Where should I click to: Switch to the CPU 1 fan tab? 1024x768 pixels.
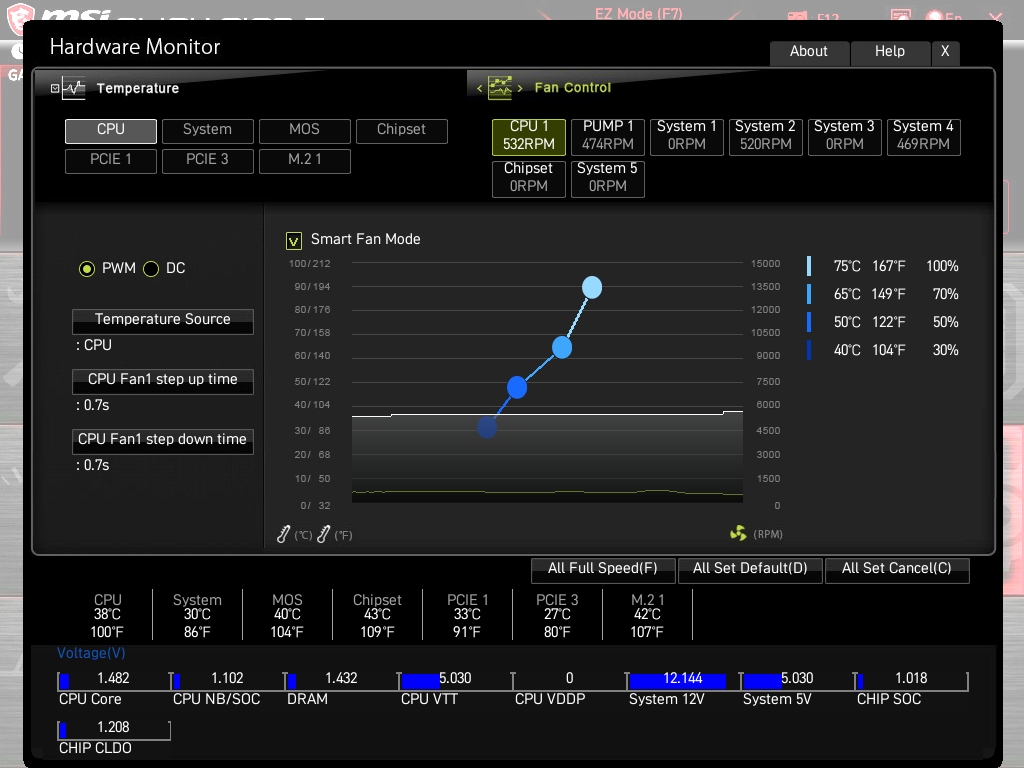tap(529, 136)
